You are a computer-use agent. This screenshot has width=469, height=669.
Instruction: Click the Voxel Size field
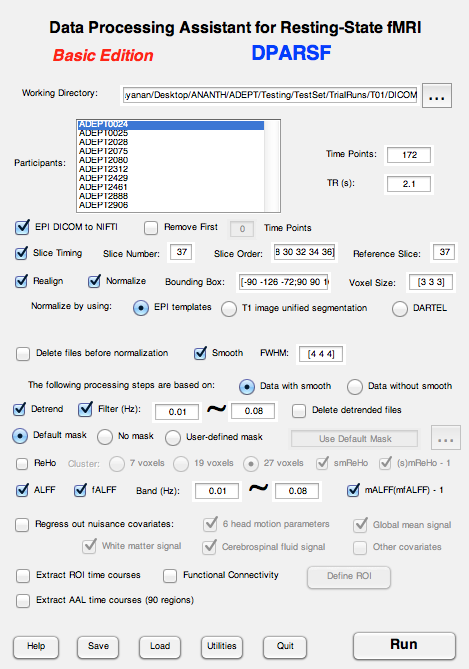click(x=431, y=282)
